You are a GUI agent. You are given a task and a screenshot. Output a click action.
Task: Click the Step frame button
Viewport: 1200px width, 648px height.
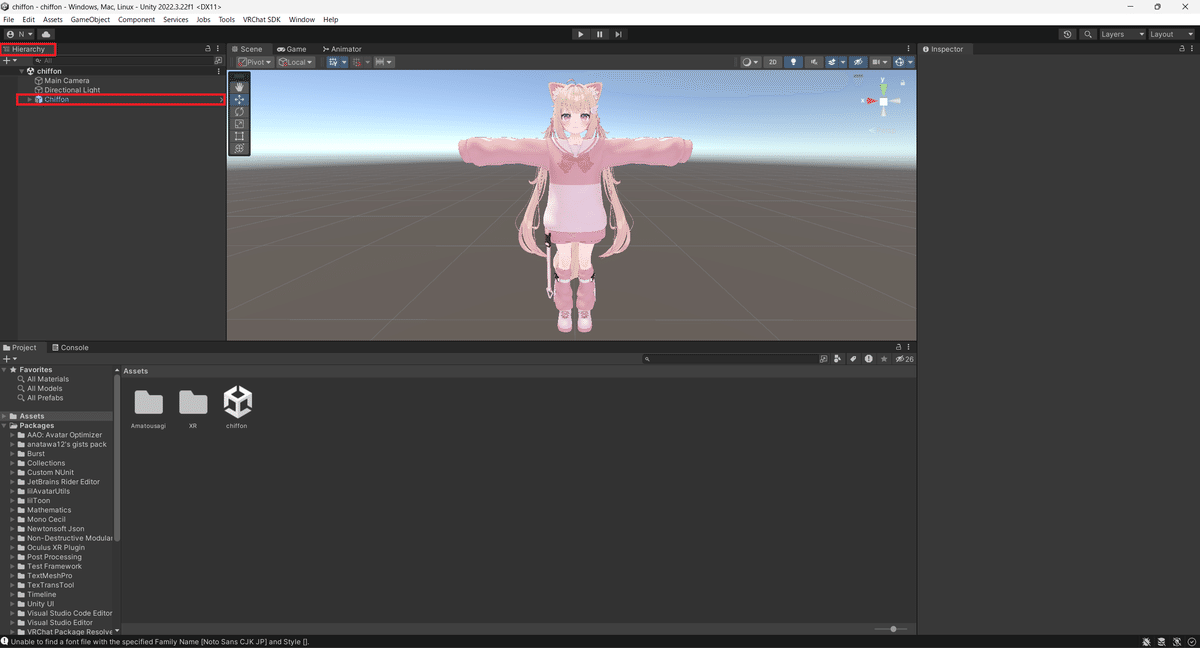(x=619, y=34)
